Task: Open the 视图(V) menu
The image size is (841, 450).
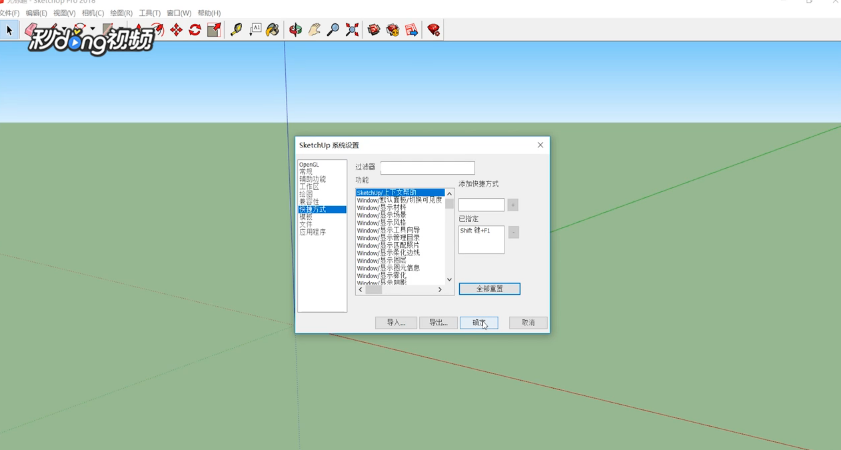Action: point(64,13)
